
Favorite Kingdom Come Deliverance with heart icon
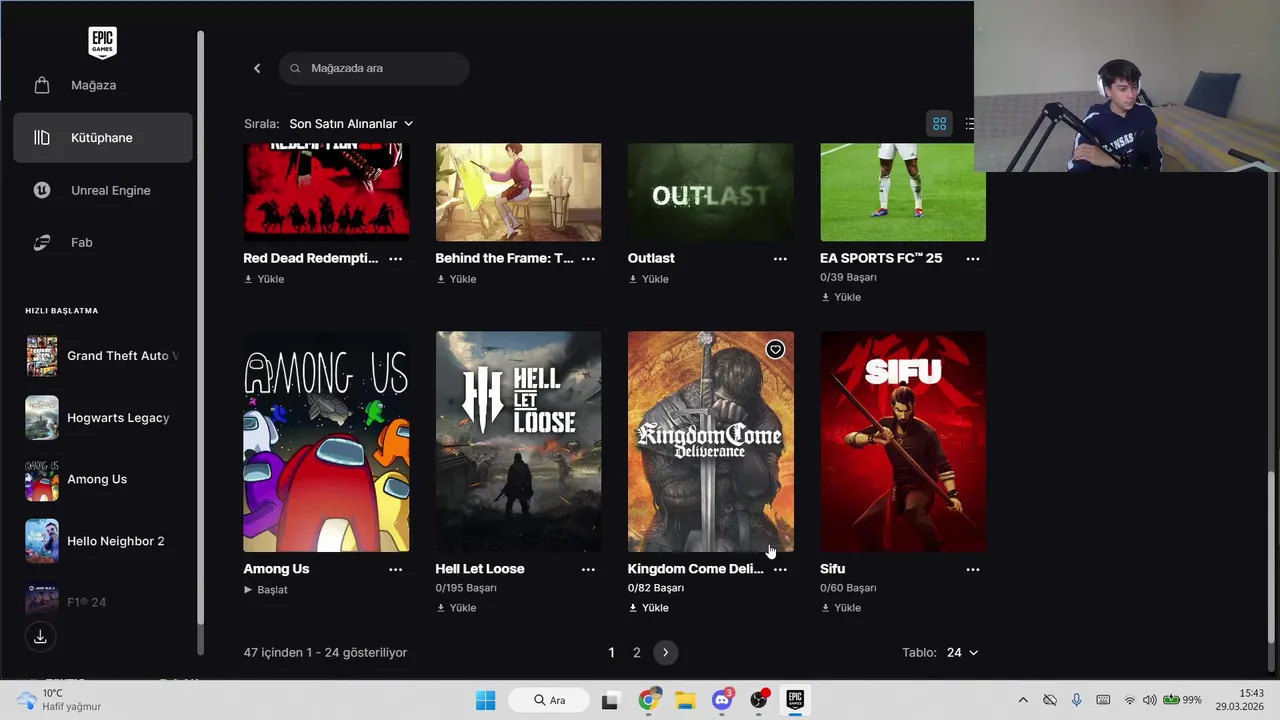pyautogui.click(x=775, y=349)
